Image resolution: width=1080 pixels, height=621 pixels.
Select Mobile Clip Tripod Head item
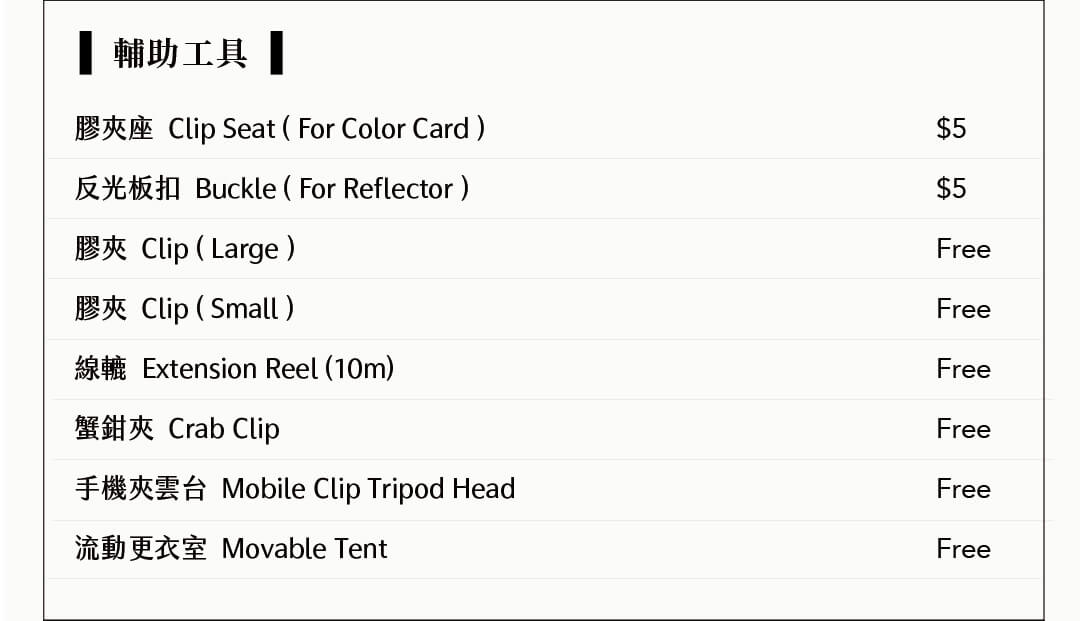click(x=295, y=489)
